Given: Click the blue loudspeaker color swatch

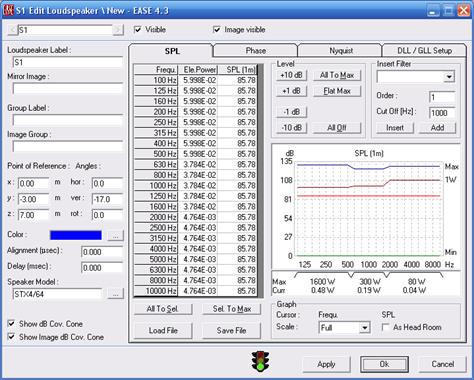Looking at the screenshot, I should [76, 235].
